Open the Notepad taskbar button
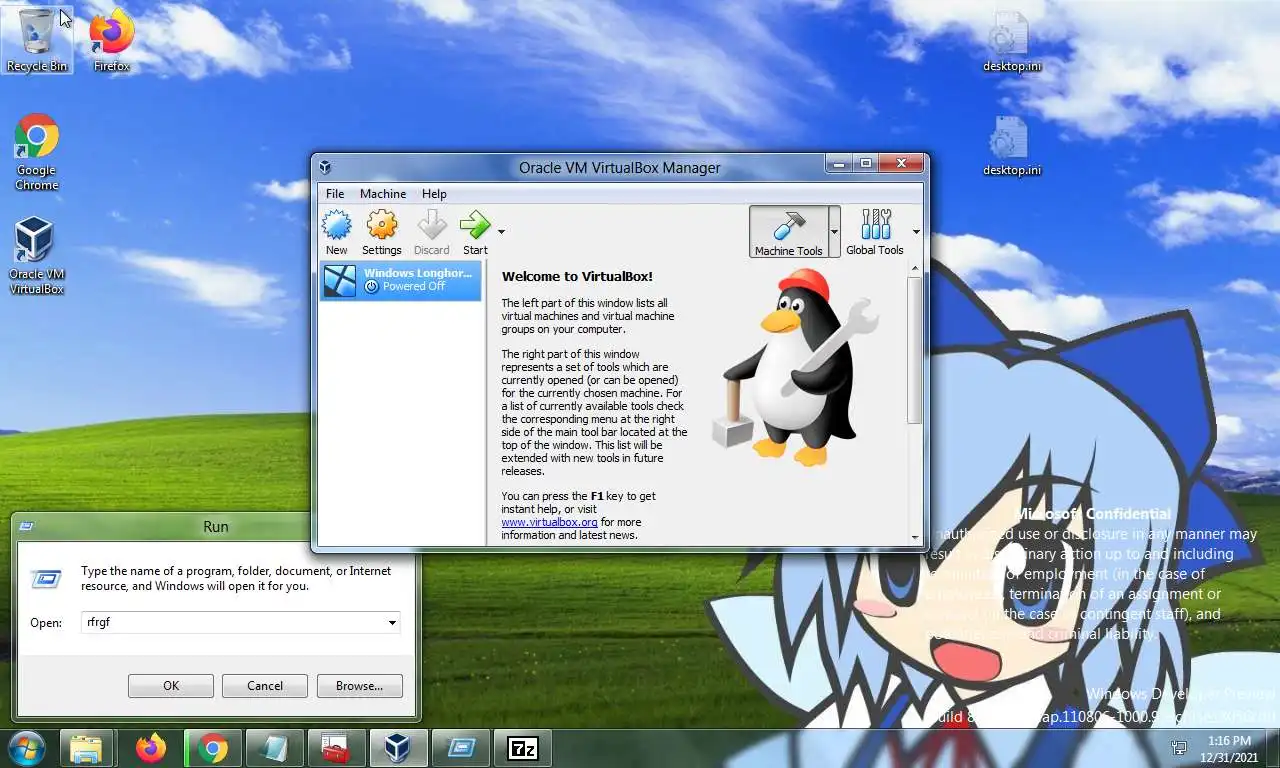This screenshot has width=1280, height=768. coord(274,748)
